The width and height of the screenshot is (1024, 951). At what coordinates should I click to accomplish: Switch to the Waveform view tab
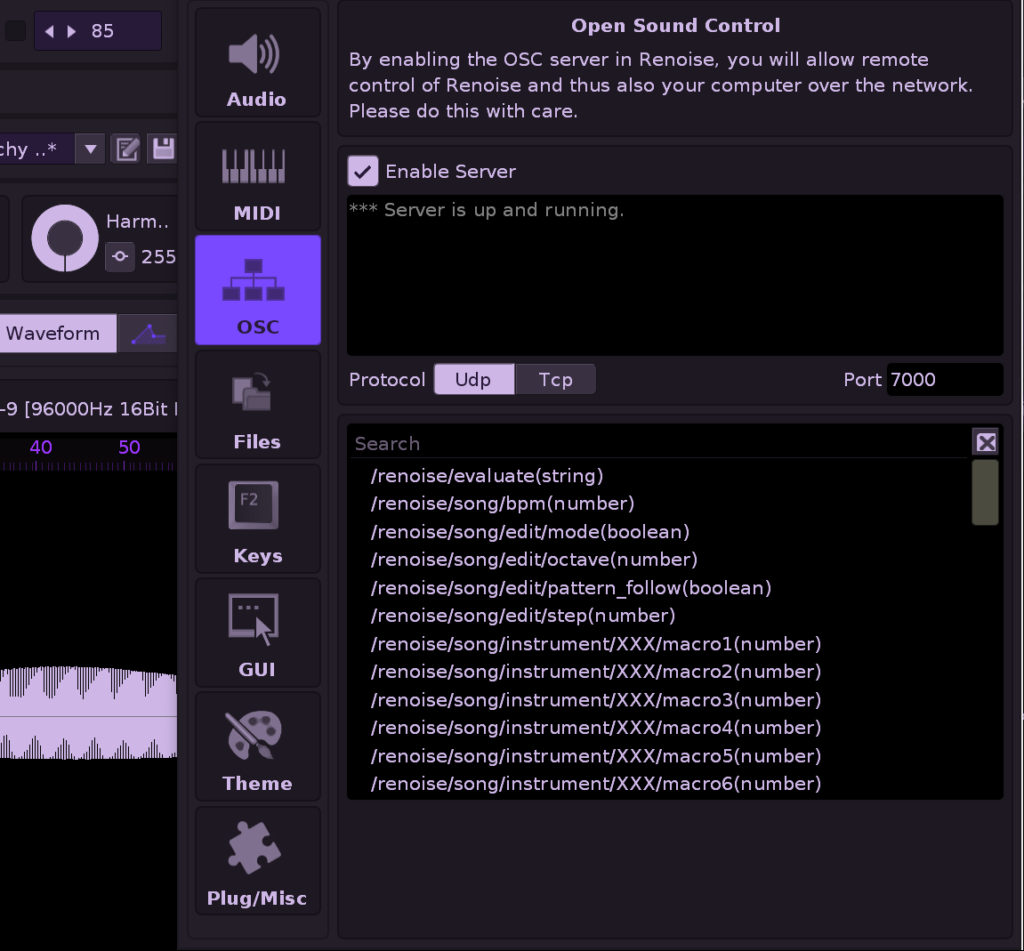(57, 333)
